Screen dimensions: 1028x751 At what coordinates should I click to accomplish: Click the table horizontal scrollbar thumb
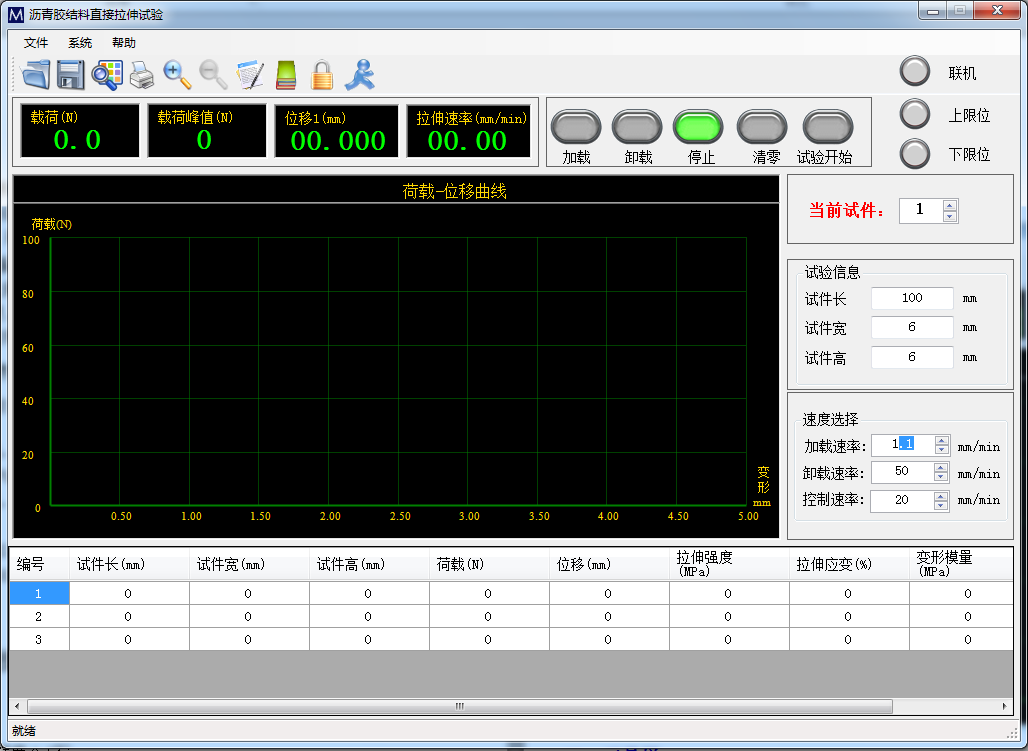point(460,706)
